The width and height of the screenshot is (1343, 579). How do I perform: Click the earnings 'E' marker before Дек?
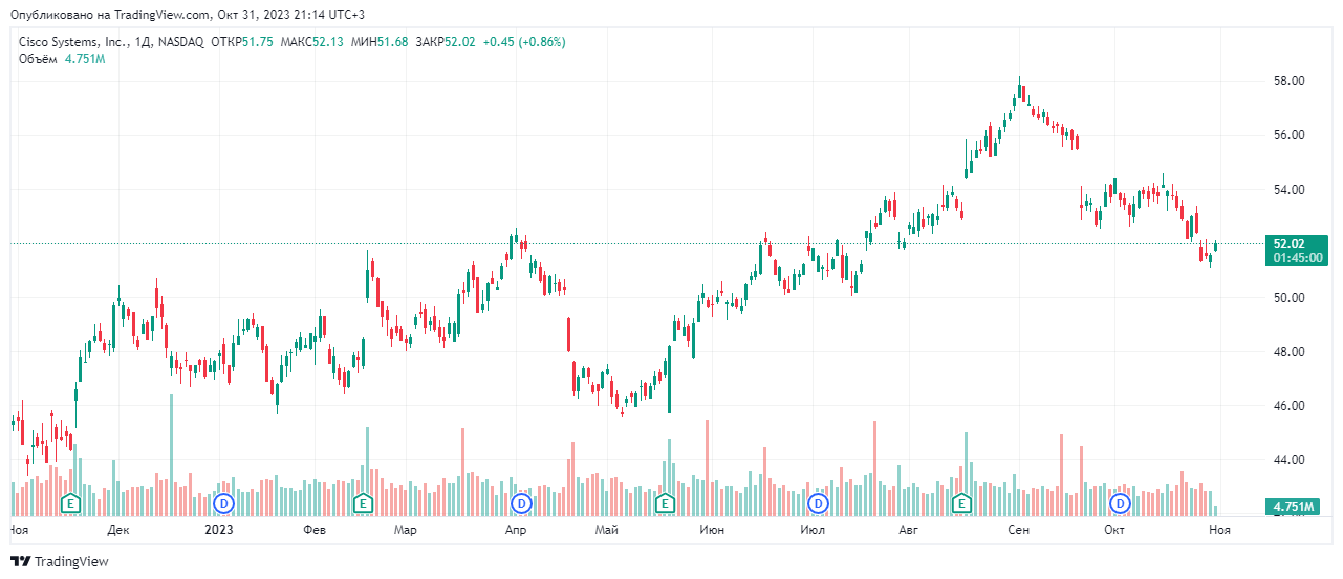71,502
